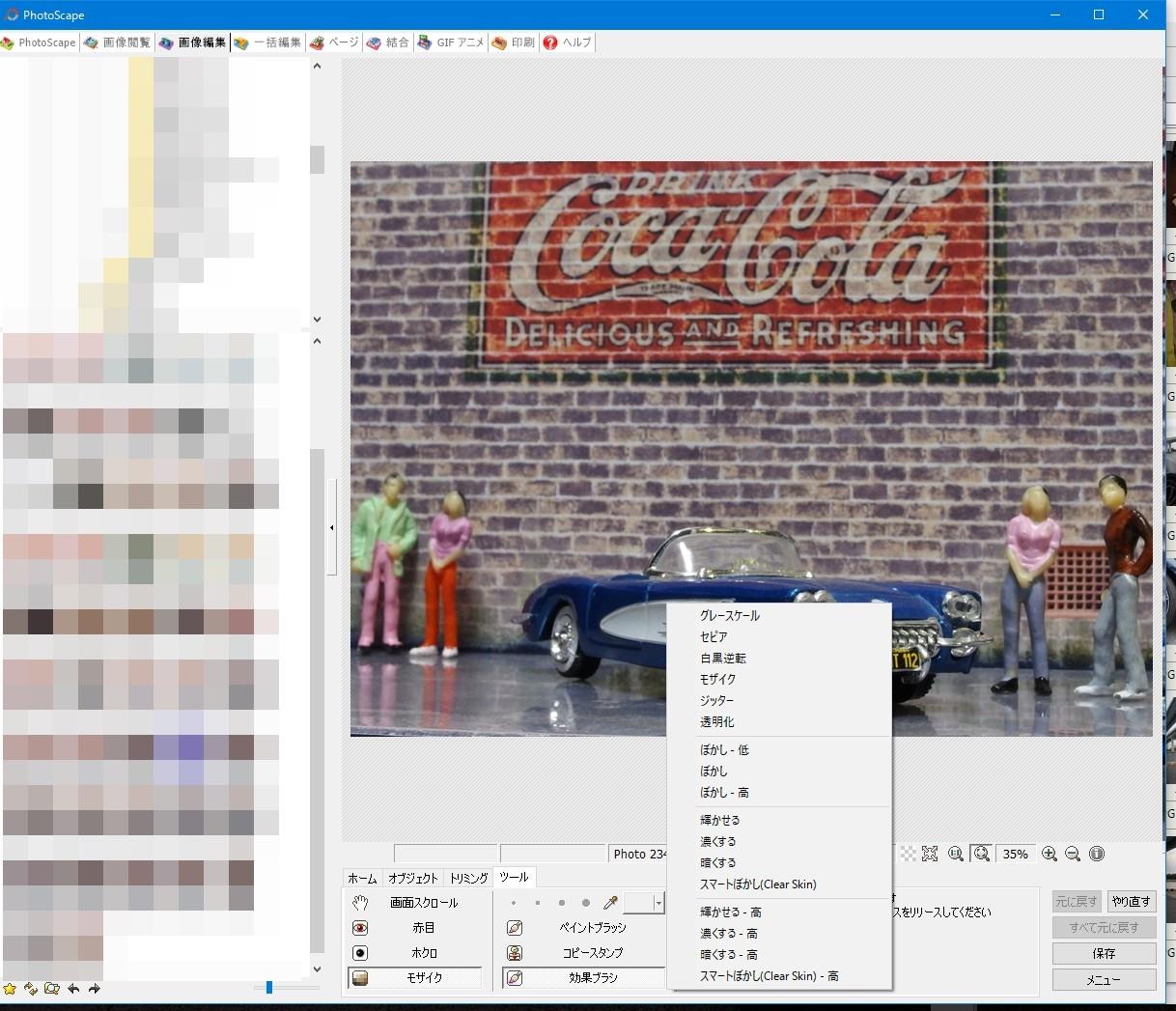Collapse the left panel with splitter arrow
Image resolution: width=1176 pixels, height=1011 pixels.
[x=332, y=527]
